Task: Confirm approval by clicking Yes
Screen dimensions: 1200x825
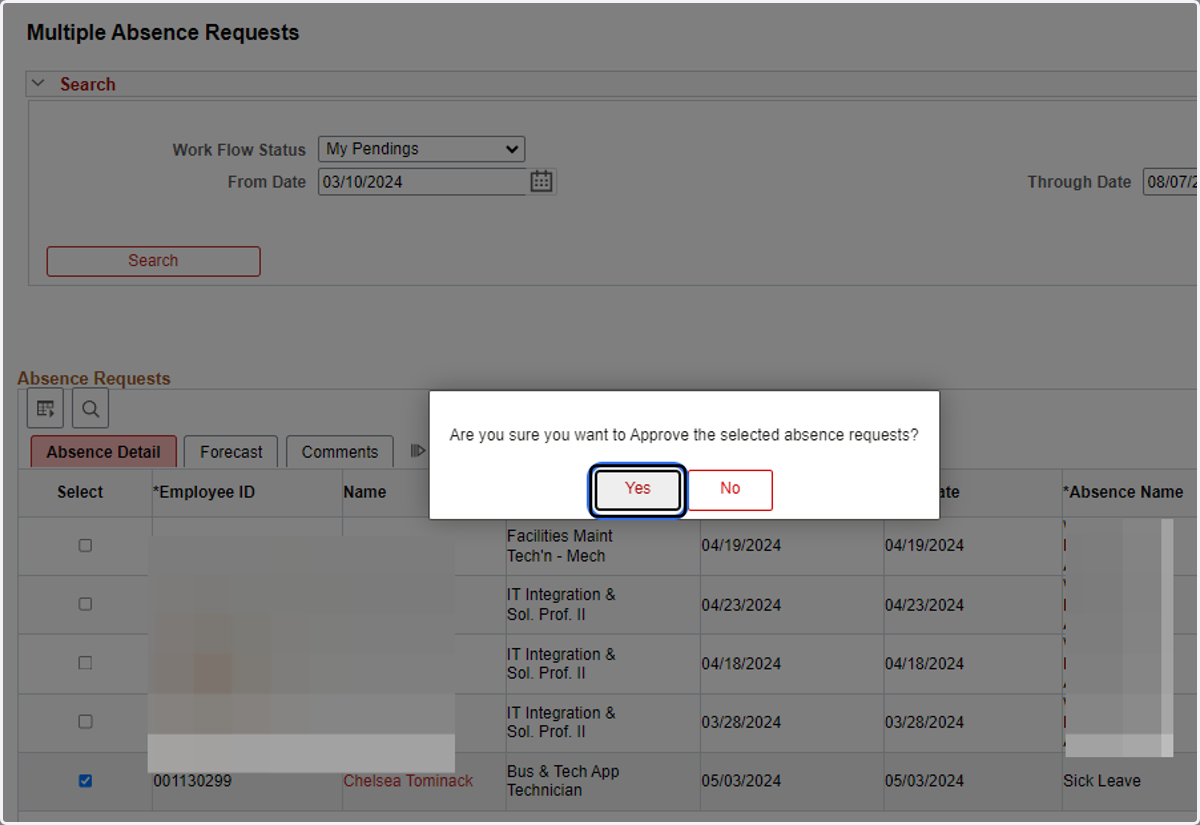Action: (x=638, y=490)
